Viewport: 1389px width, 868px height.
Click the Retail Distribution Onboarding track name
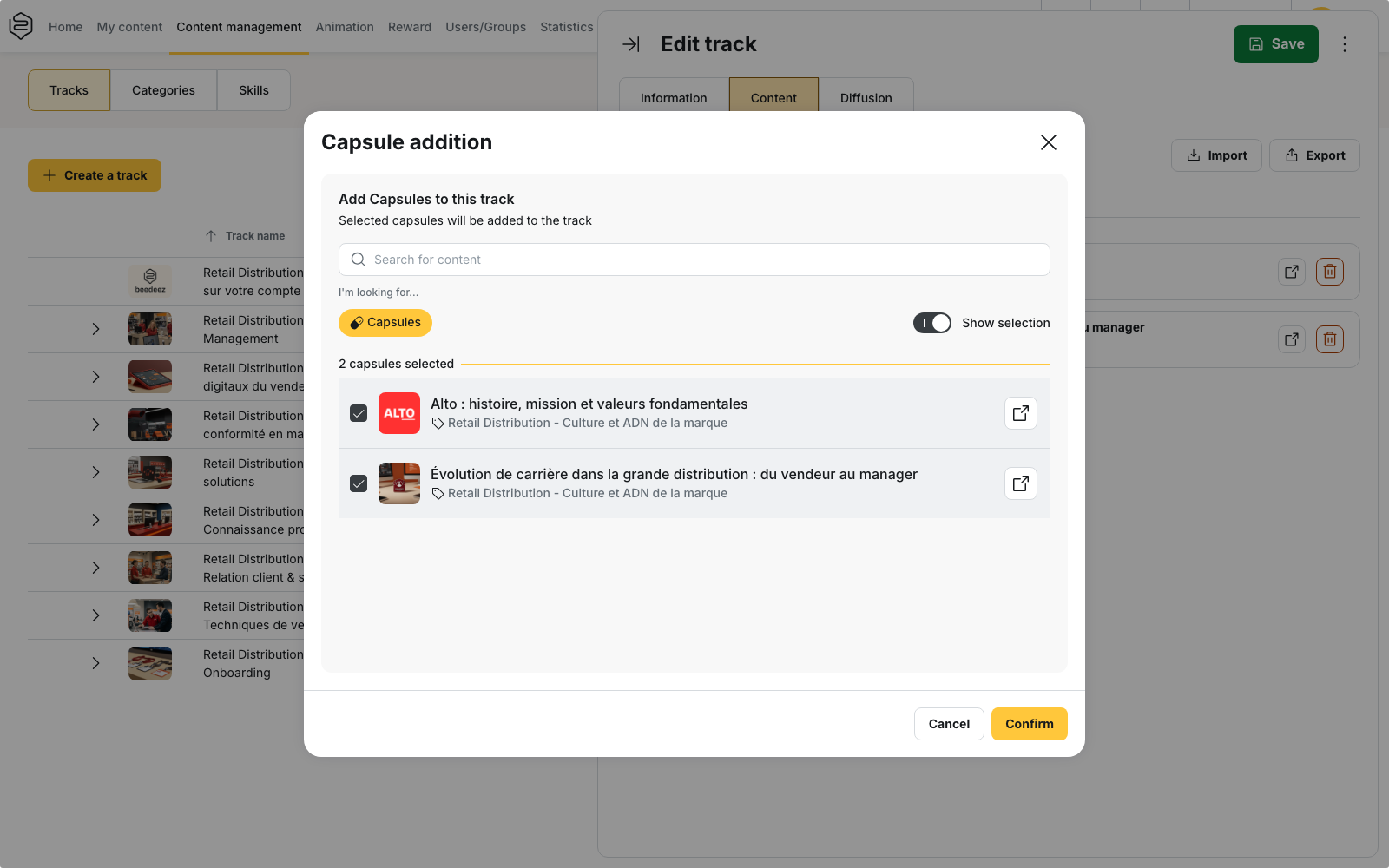click(253, 663)
